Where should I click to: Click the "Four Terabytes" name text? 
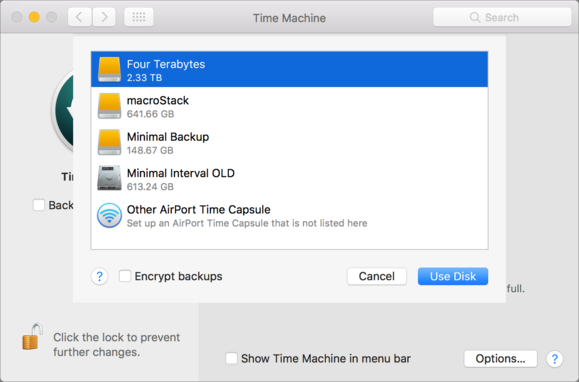(166, 64)
